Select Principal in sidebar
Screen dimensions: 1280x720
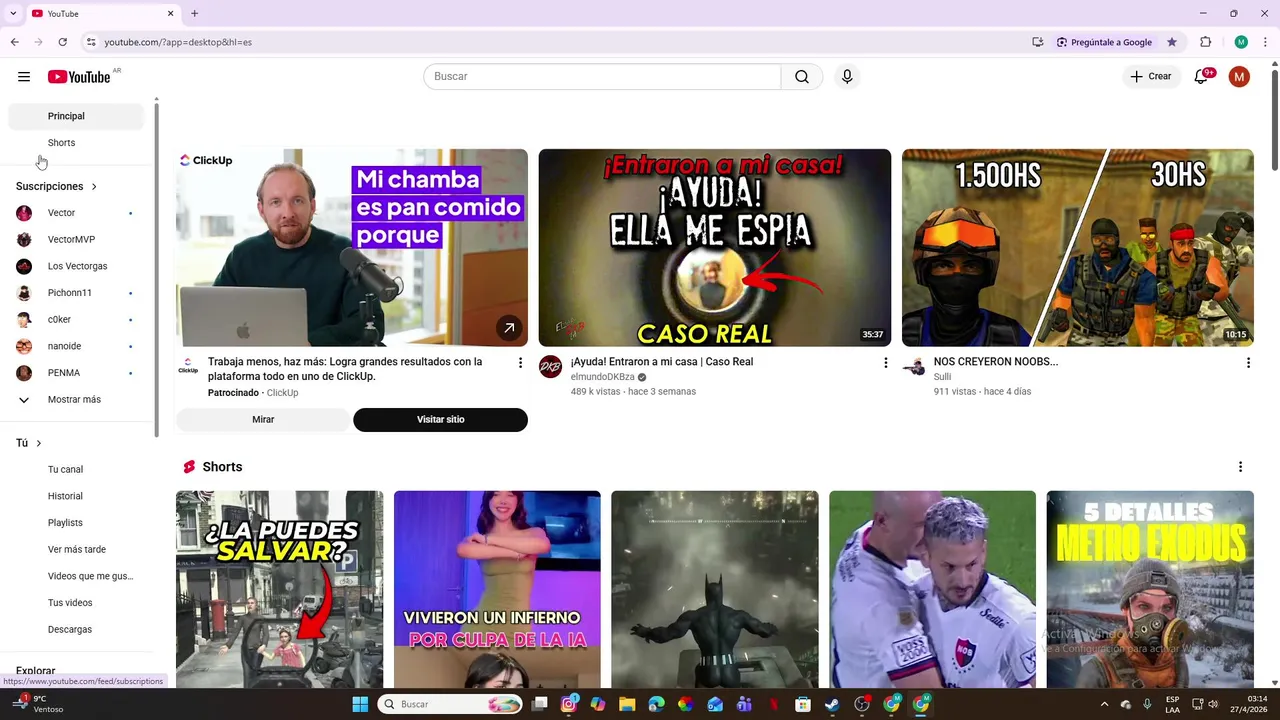(x=76, y=116)
